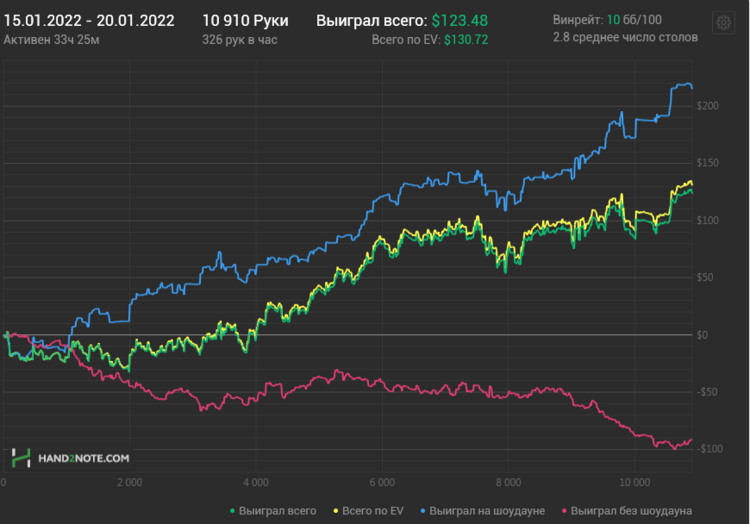750x524 pixels.
Task: Click the -$50 y-axis label
Action: 706,392
